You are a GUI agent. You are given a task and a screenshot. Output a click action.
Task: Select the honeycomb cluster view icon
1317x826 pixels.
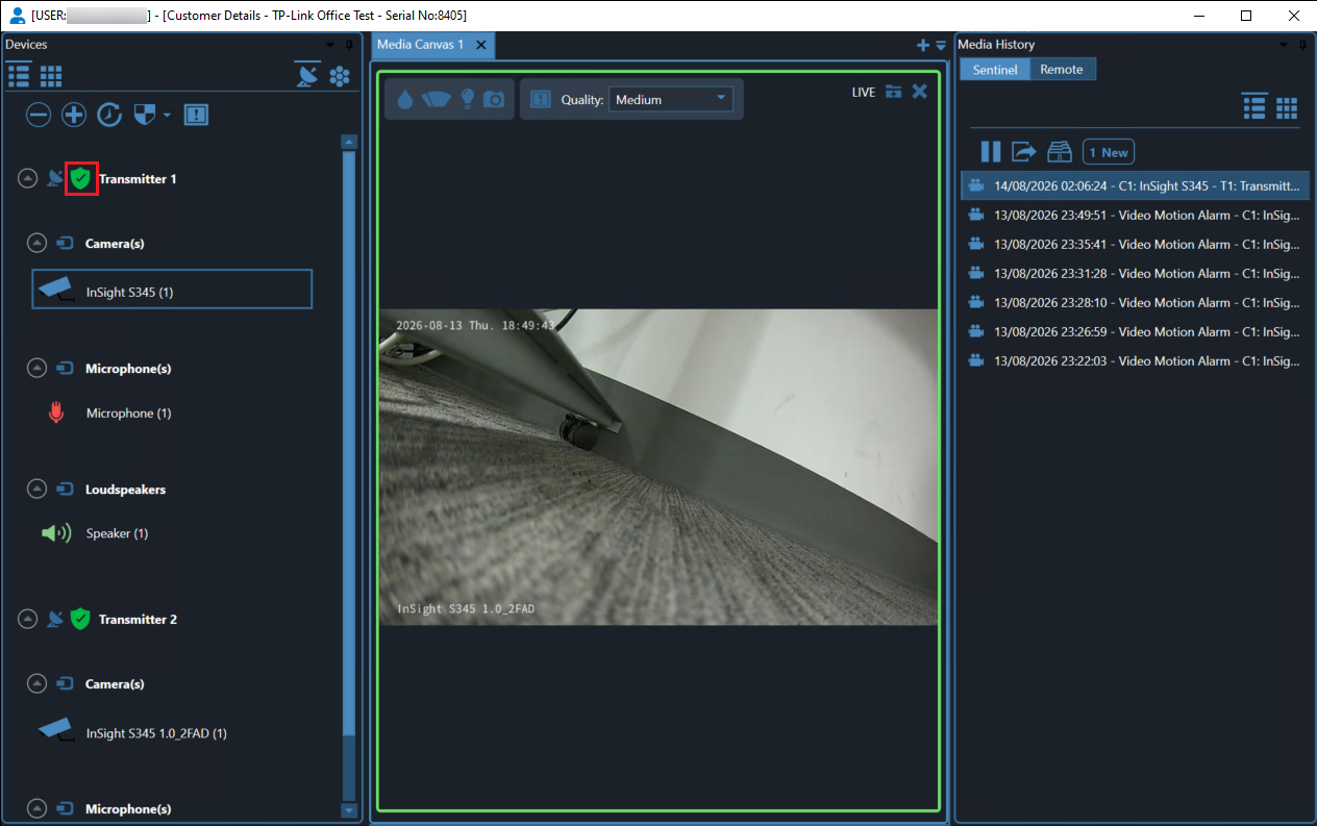[x=340, y=76]
